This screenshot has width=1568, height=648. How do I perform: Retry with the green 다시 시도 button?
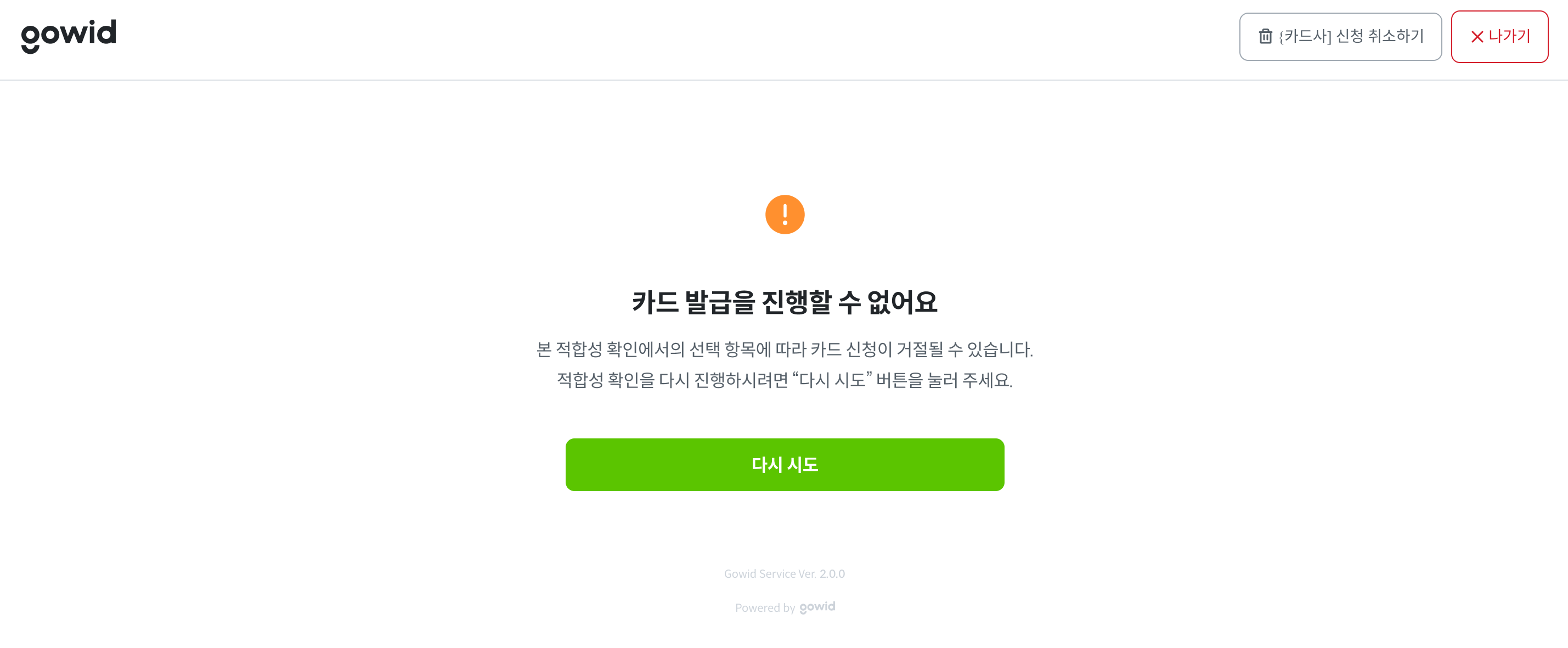(785, 465)
